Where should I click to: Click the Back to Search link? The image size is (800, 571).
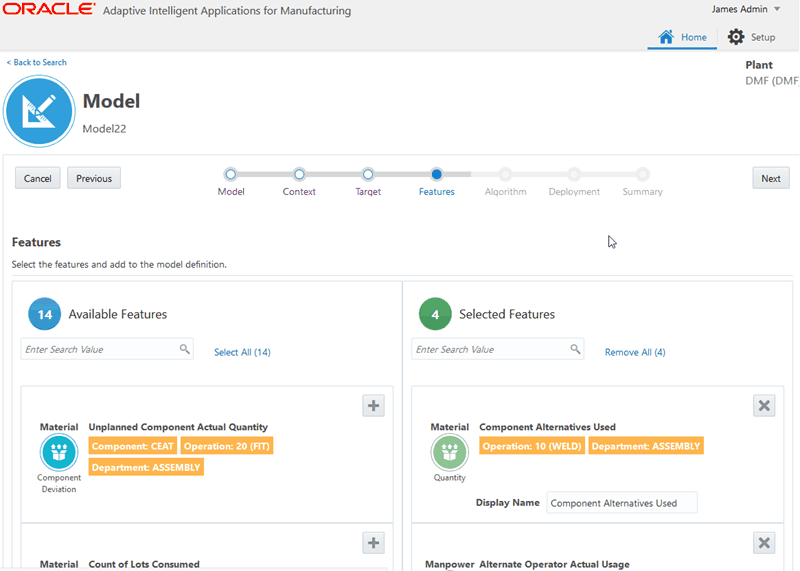[37, 62]
